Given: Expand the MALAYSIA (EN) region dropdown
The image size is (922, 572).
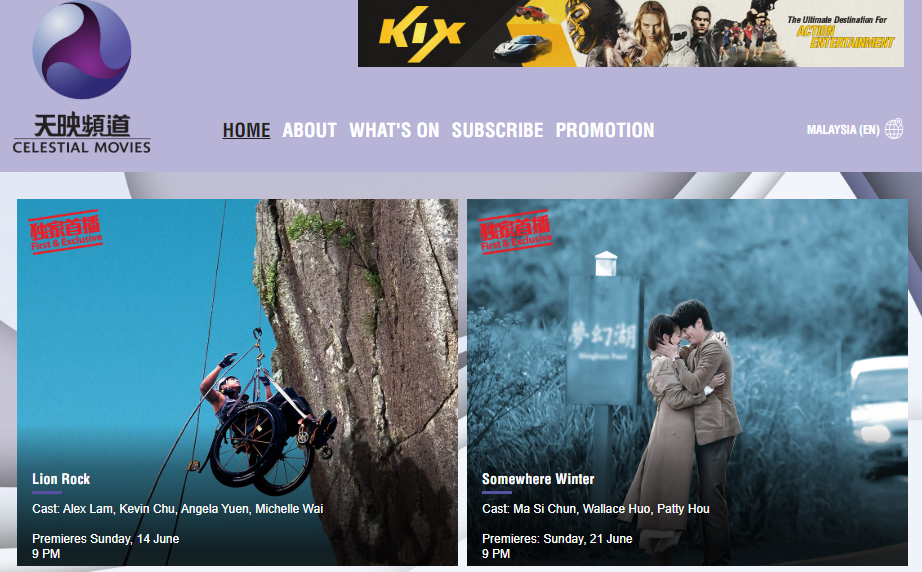Looking at the screenshot, I should 843,130.
